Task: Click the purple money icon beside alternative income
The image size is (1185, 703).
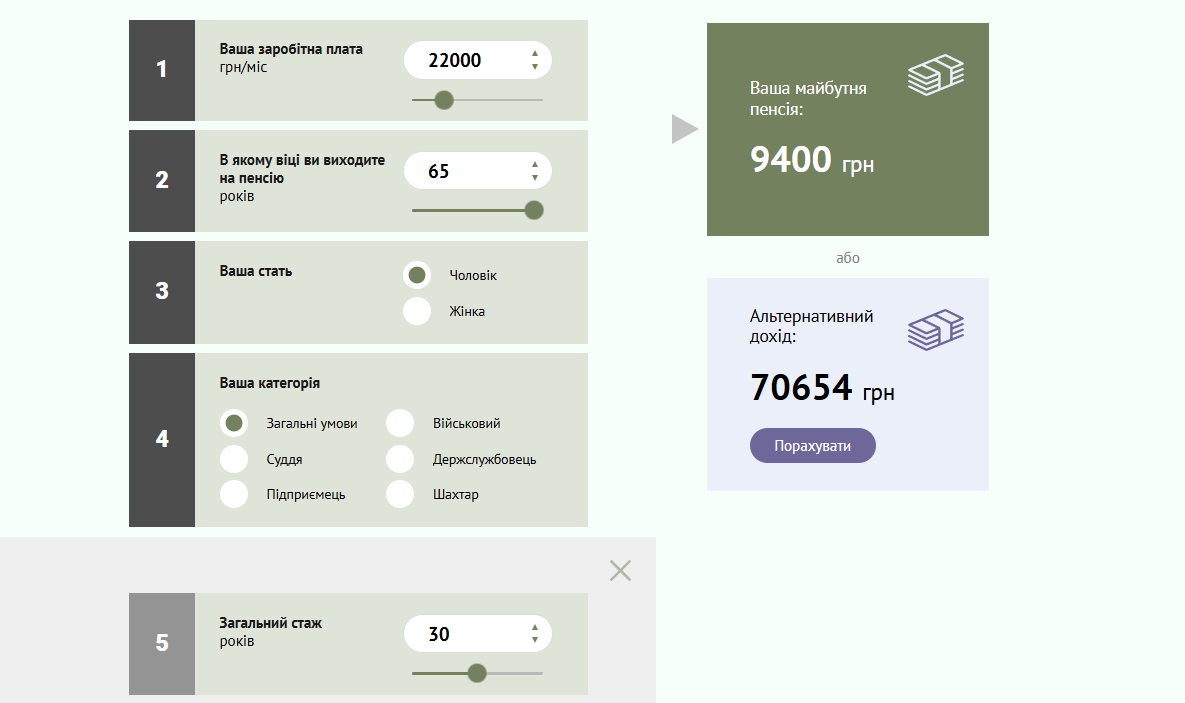Action: click(935, 330)
